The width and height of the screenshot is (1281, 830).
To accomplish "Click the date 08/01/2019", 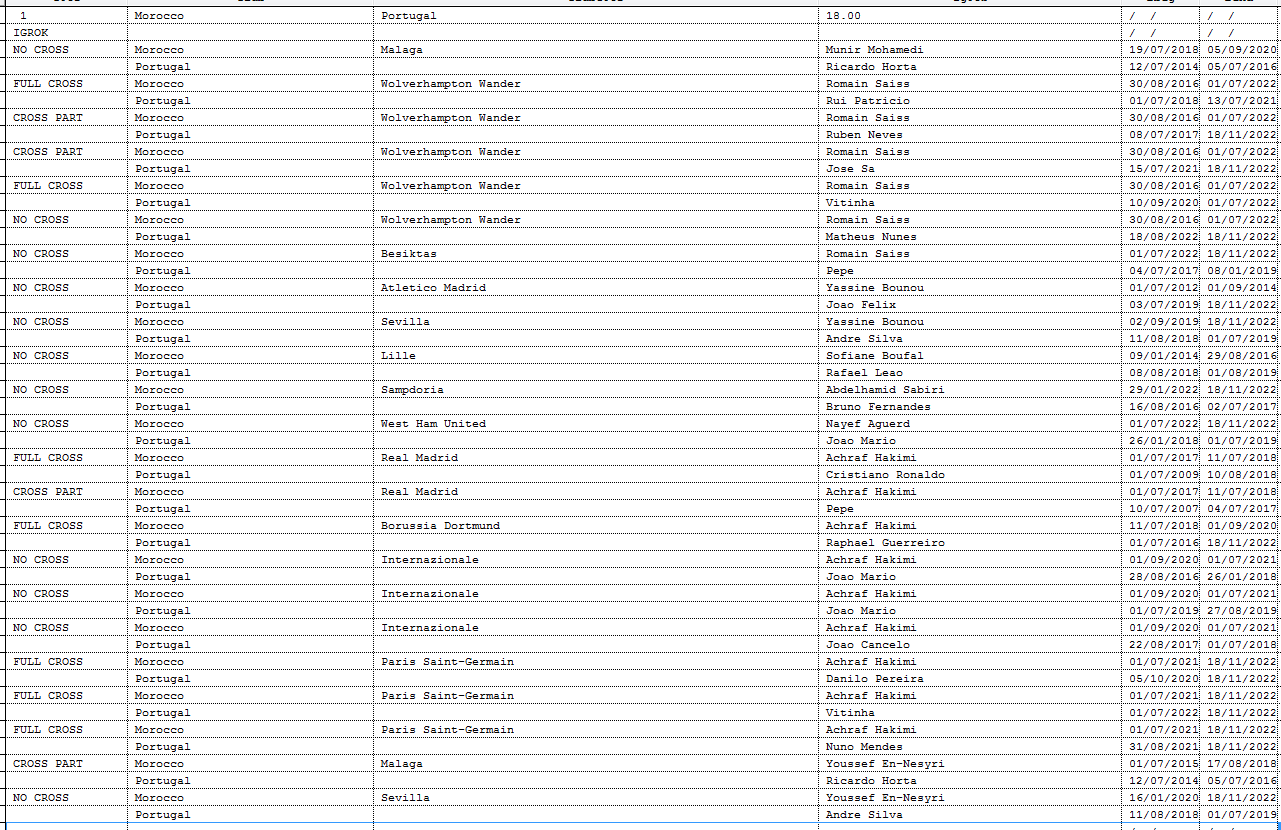I will (1241, 271).
